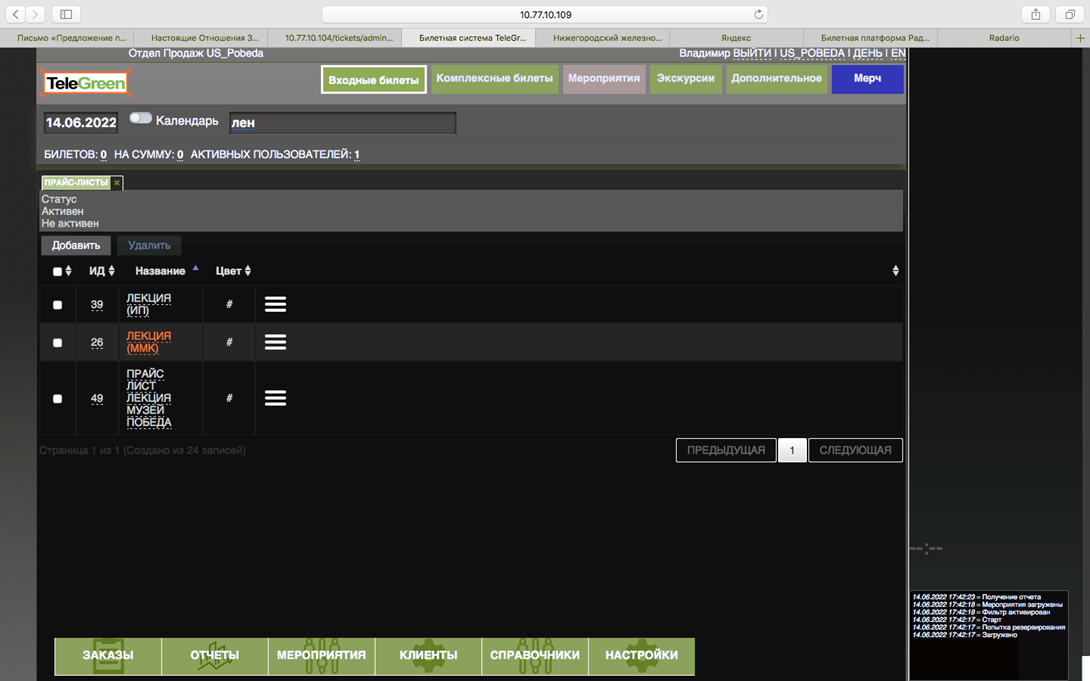Click the TeleGreen logo
Image resolution: width=1090 pixels, height=681 pixels.
(85, 83)
